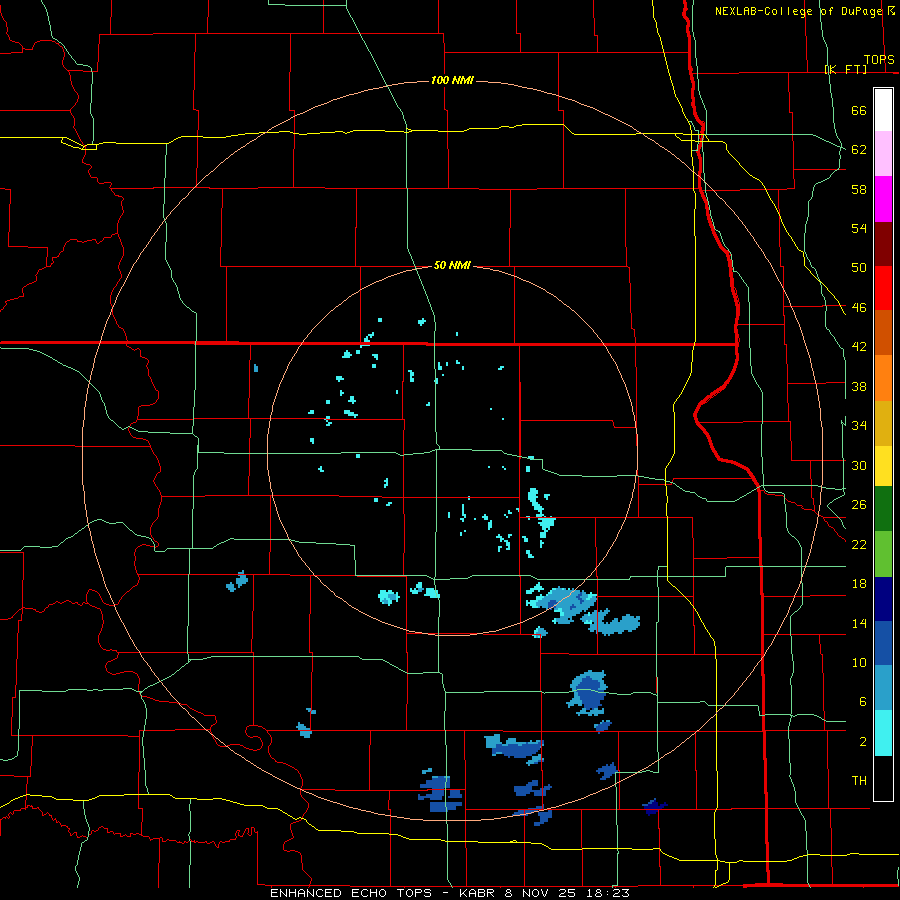Click the 100 NMI range ring label
900x900 pixels.
[452, 80]
